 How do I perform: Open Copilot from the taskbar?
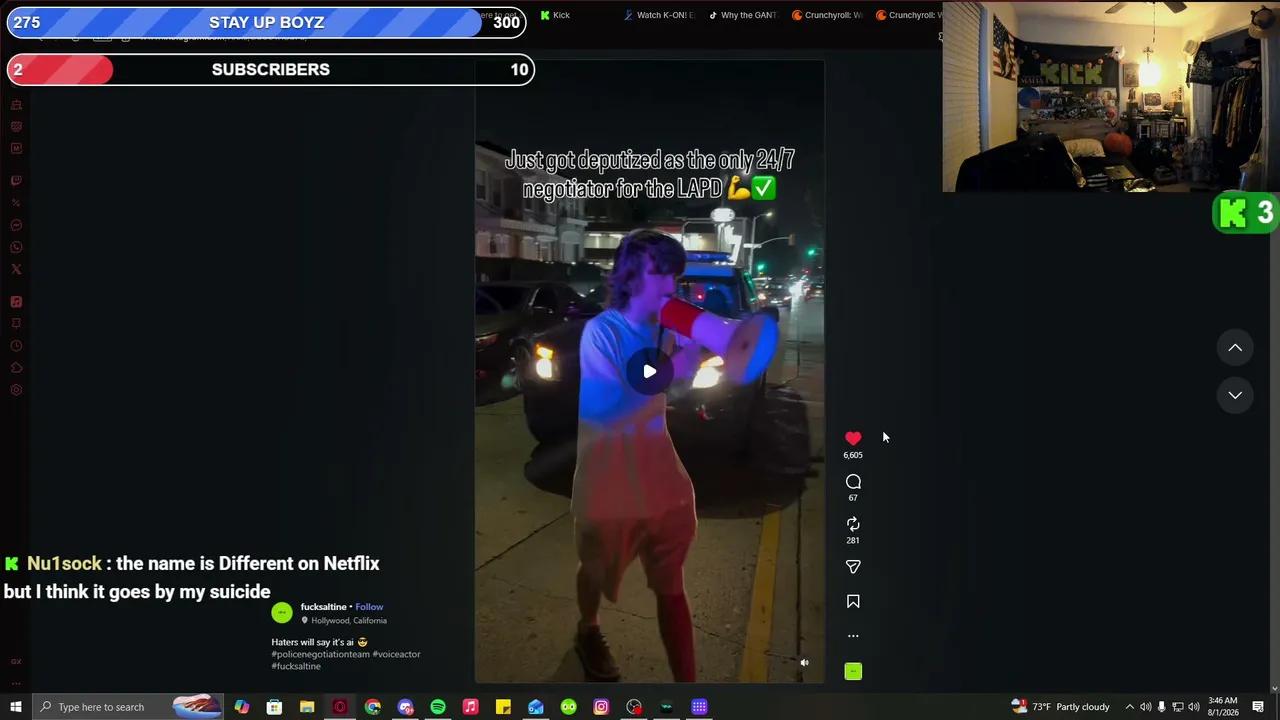coord(242,707)
